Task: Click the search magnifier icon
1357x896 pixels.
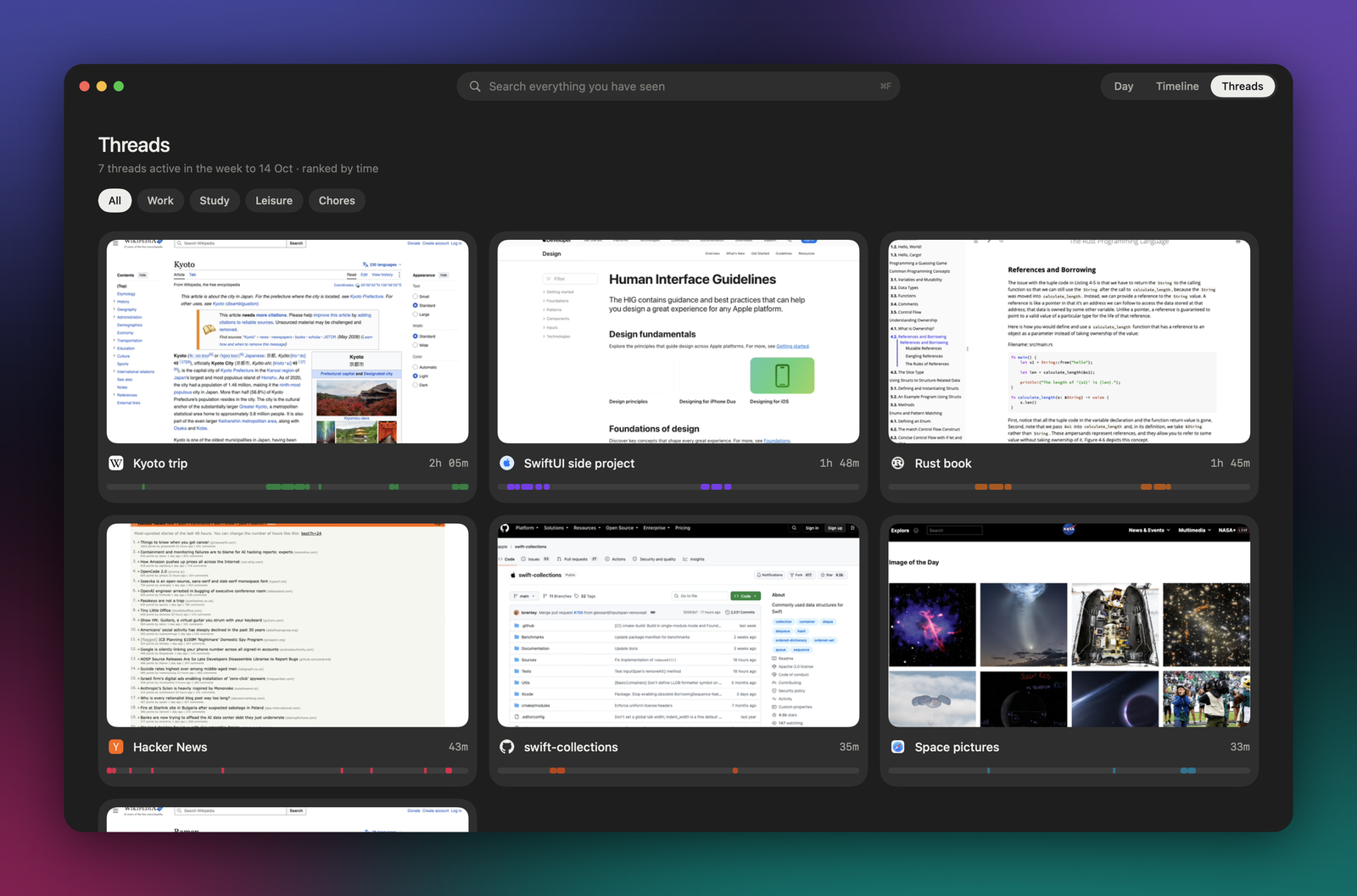Action: click(x=475, y=86)
